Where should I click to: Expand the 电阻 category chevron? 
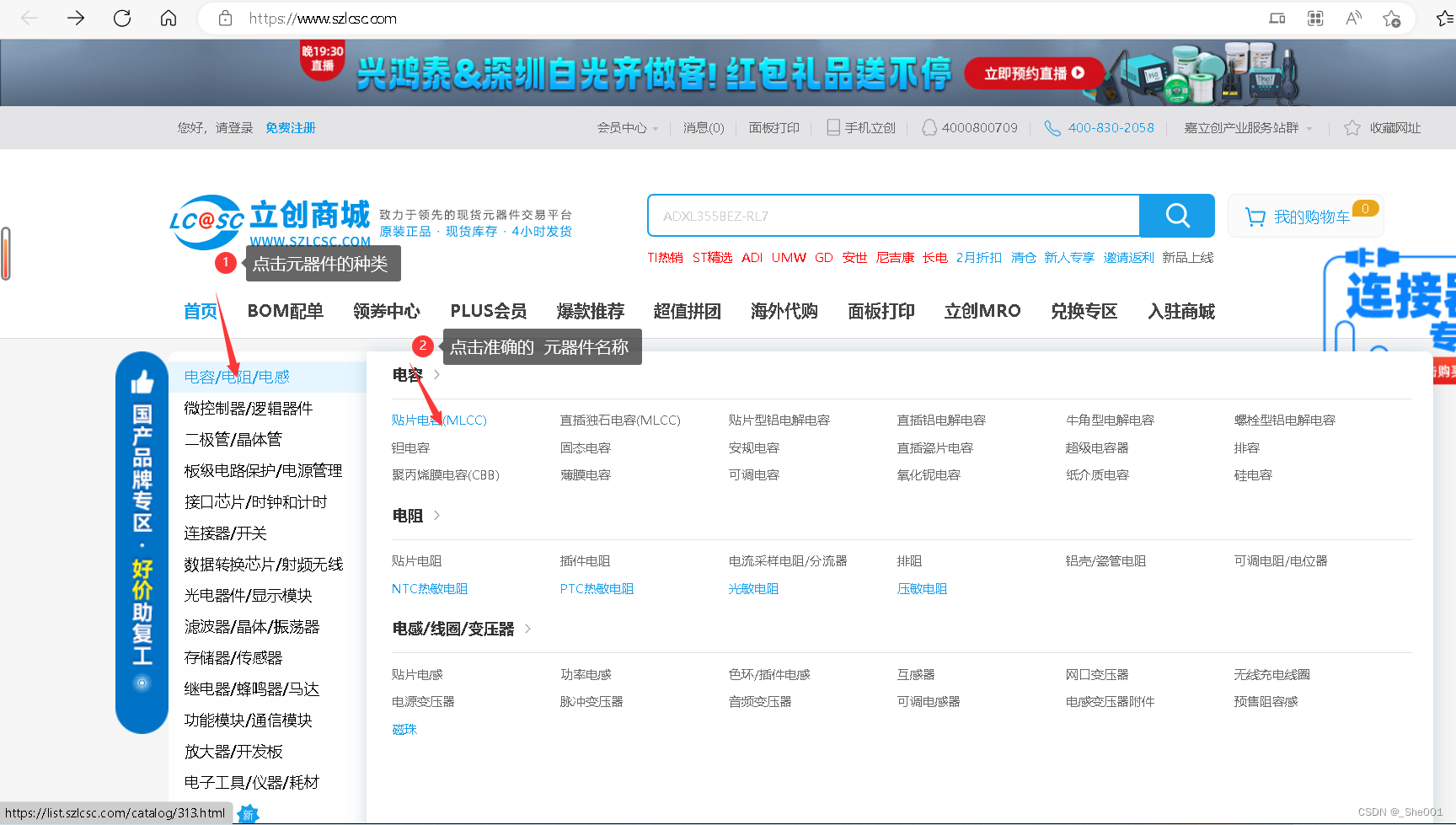tap(436, 515)
